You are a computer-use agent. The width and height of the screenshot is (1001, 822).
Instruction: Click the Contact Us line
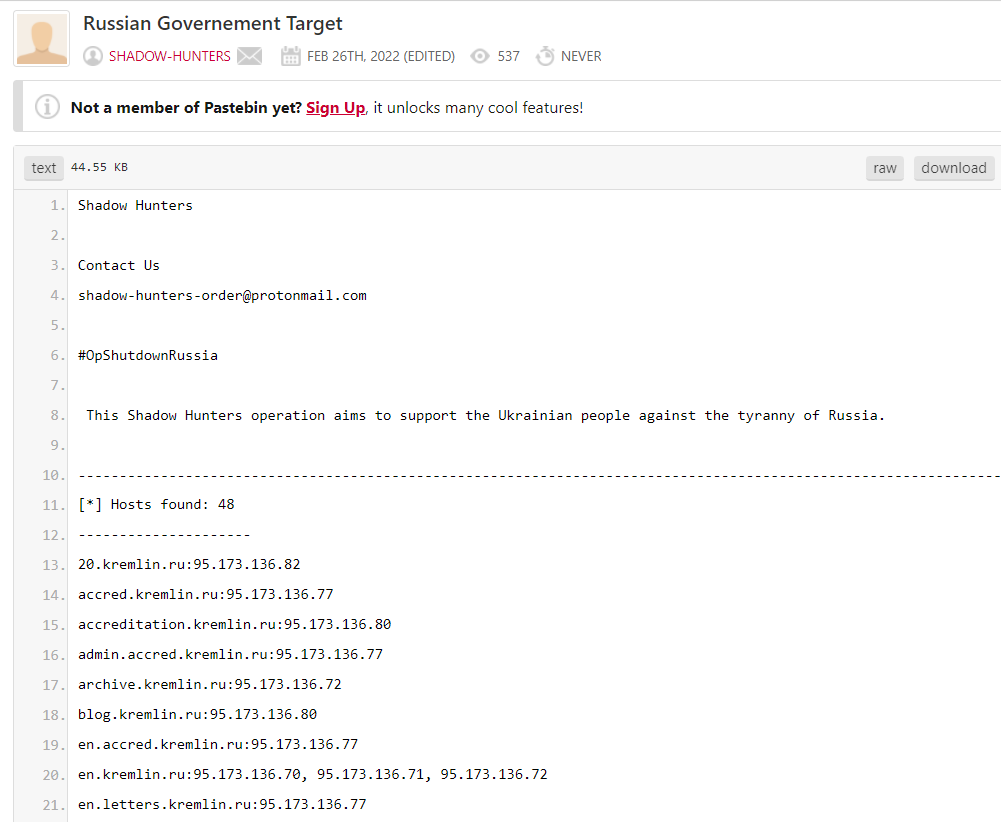click(119, 265)
